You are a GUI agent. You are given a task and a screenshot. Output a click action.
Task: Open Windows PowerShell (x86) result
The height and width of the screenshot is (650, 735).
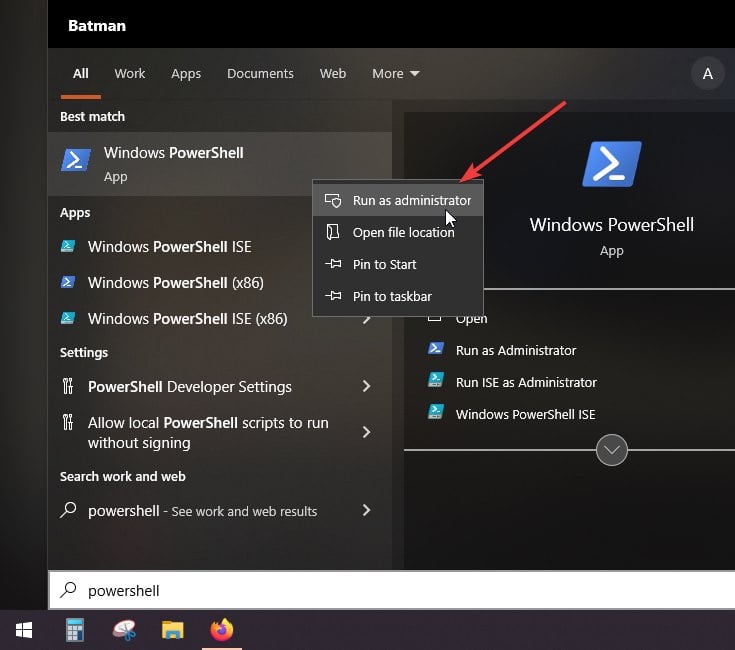click(x=176, y=283)
